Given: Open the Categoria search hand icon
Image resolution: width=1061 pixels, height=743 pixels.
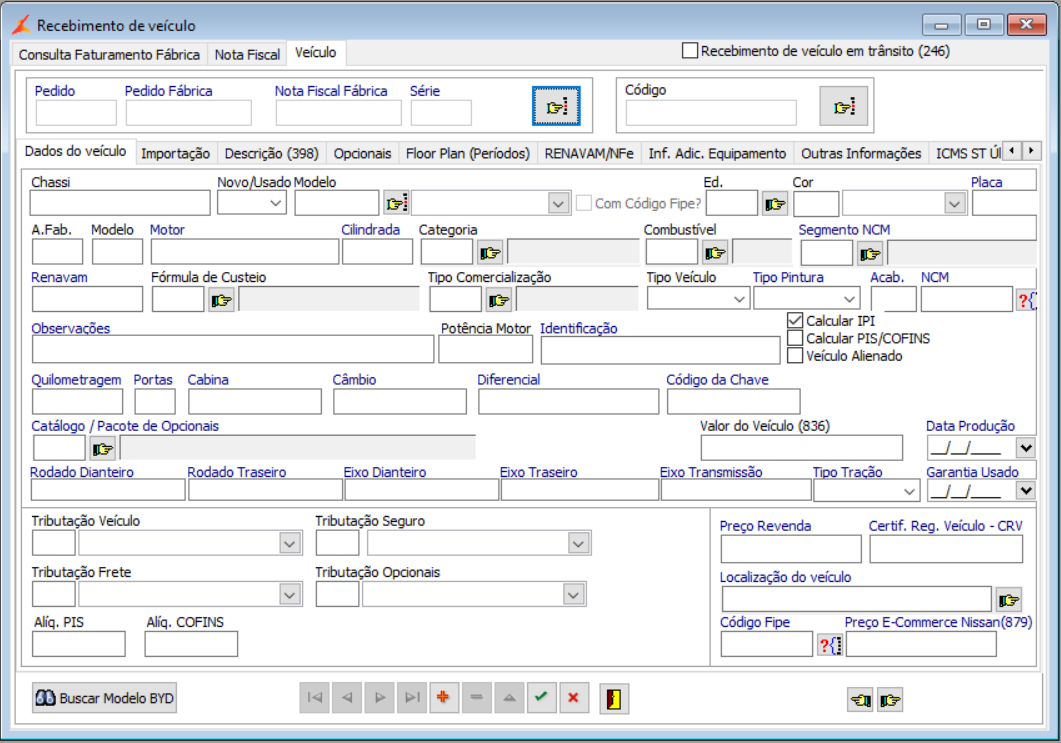Looking at the screenshot, I should pyautogui.click(x=490, y=252).
